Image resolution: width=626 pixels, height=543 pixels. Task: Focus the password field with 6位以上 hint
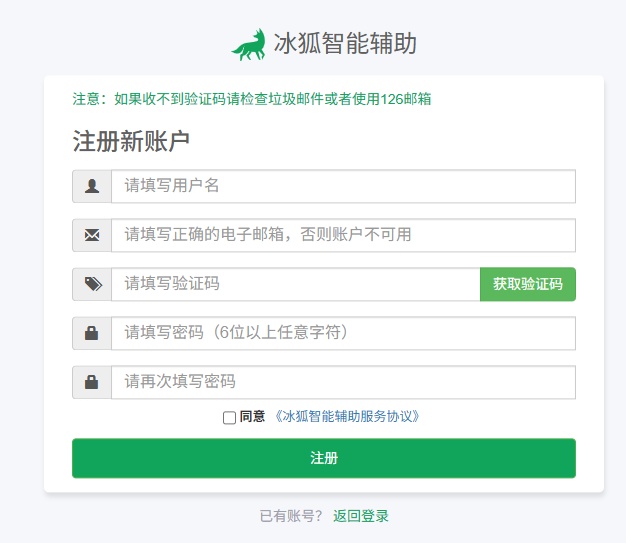343,333
